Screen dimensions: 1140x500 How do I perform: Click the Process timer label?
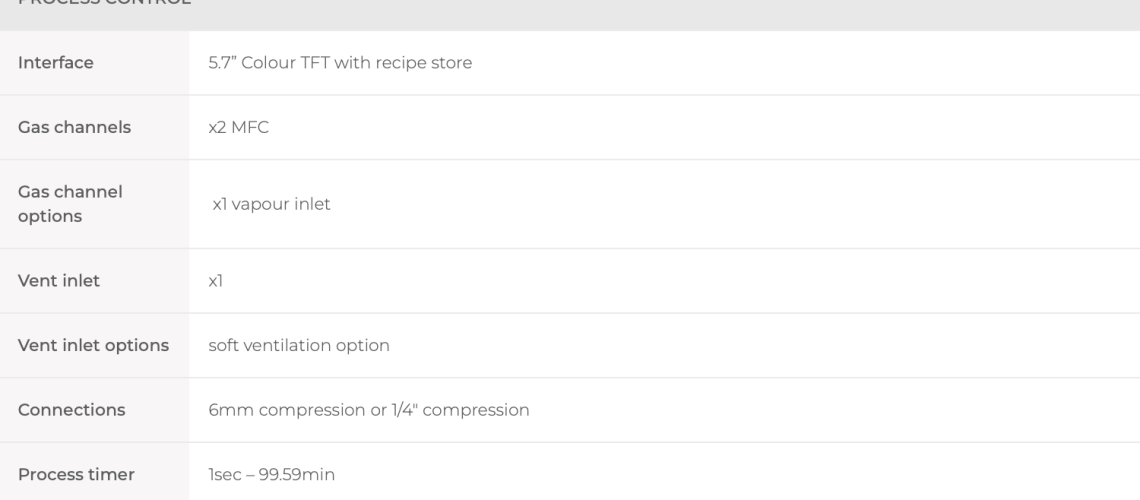76,475
